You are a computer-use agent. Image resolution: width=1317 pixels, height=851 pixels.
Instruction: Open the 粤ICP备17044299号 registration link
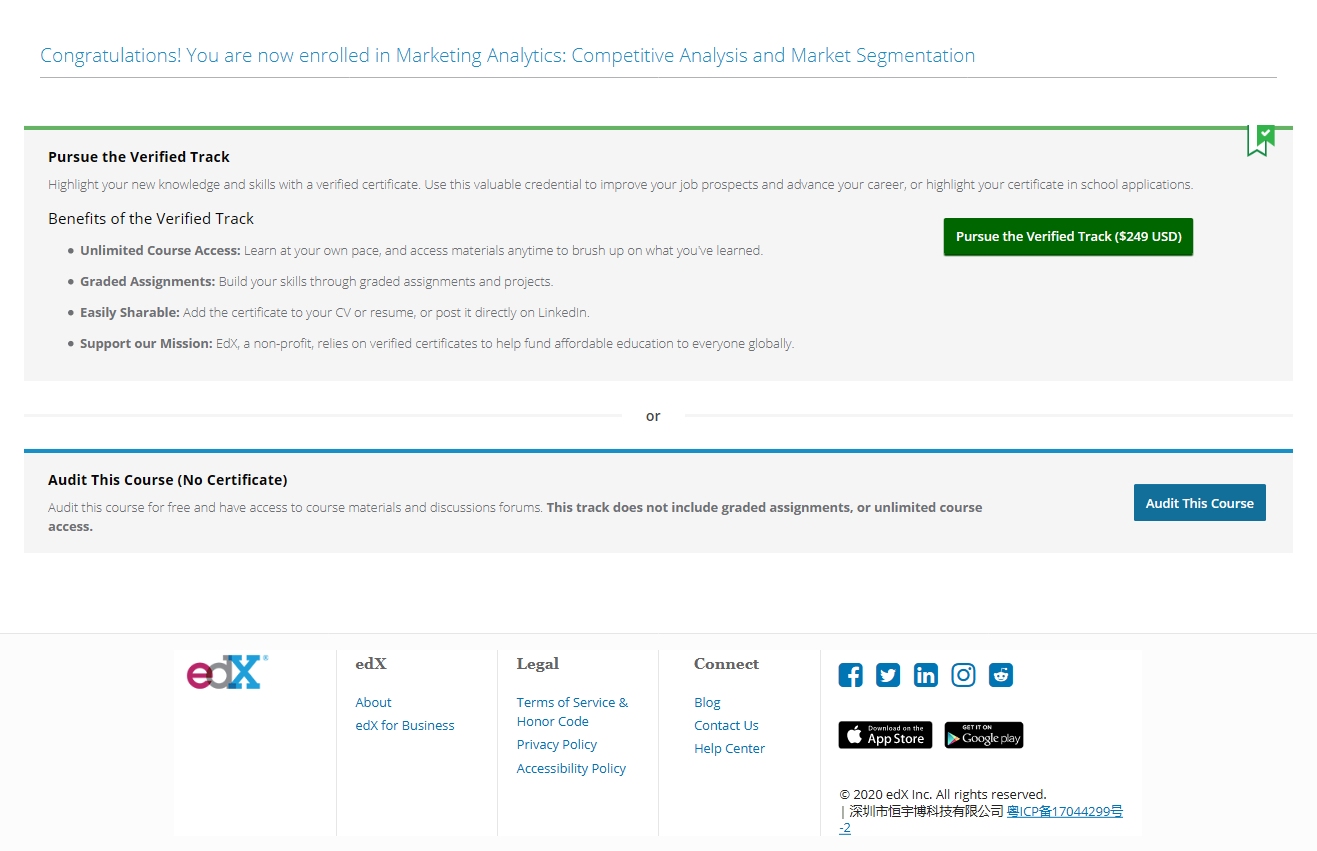[1064, 812]
